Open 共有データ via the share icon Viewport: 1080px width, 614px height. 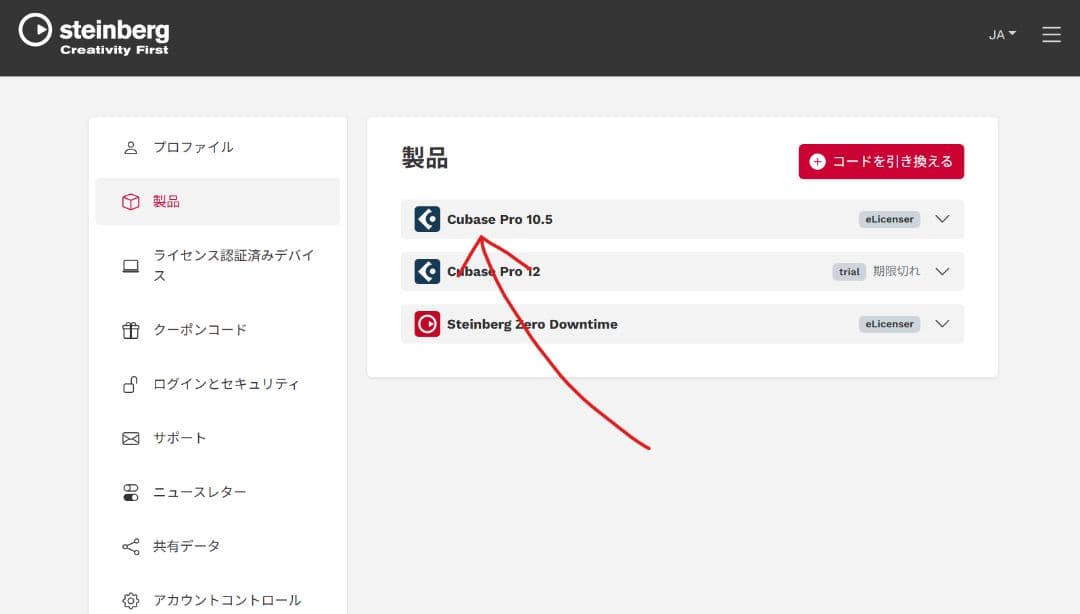(x=130, y=546)
